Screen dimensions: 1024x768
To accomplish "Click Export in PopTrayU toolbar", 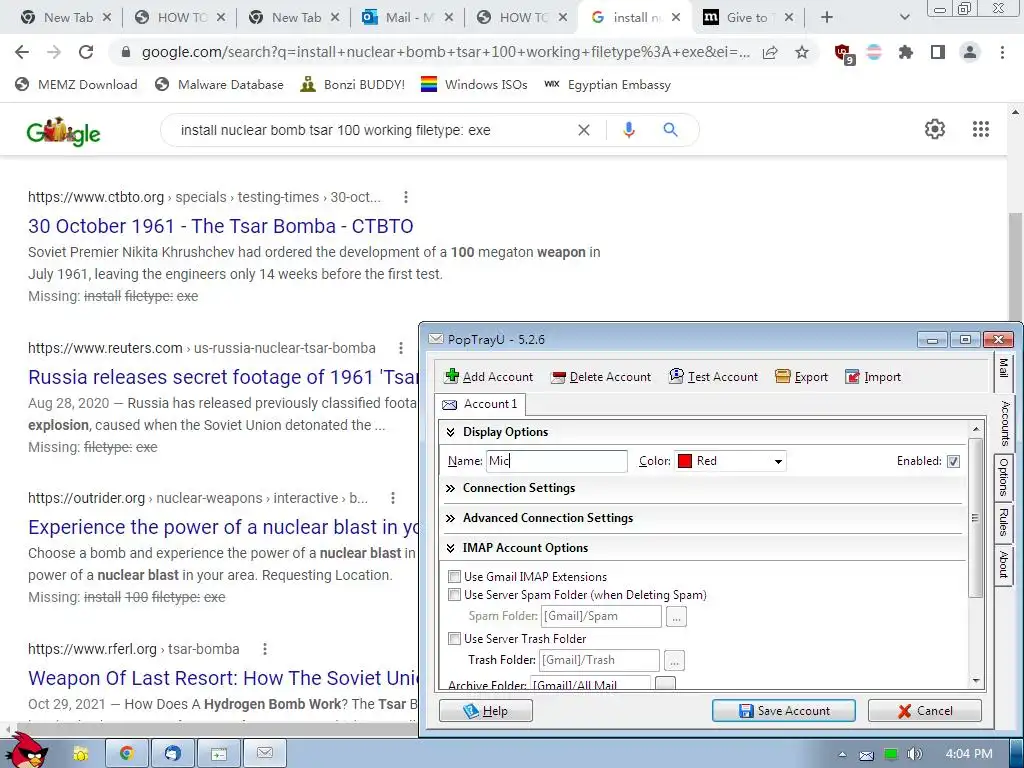I will click(801, 377).
